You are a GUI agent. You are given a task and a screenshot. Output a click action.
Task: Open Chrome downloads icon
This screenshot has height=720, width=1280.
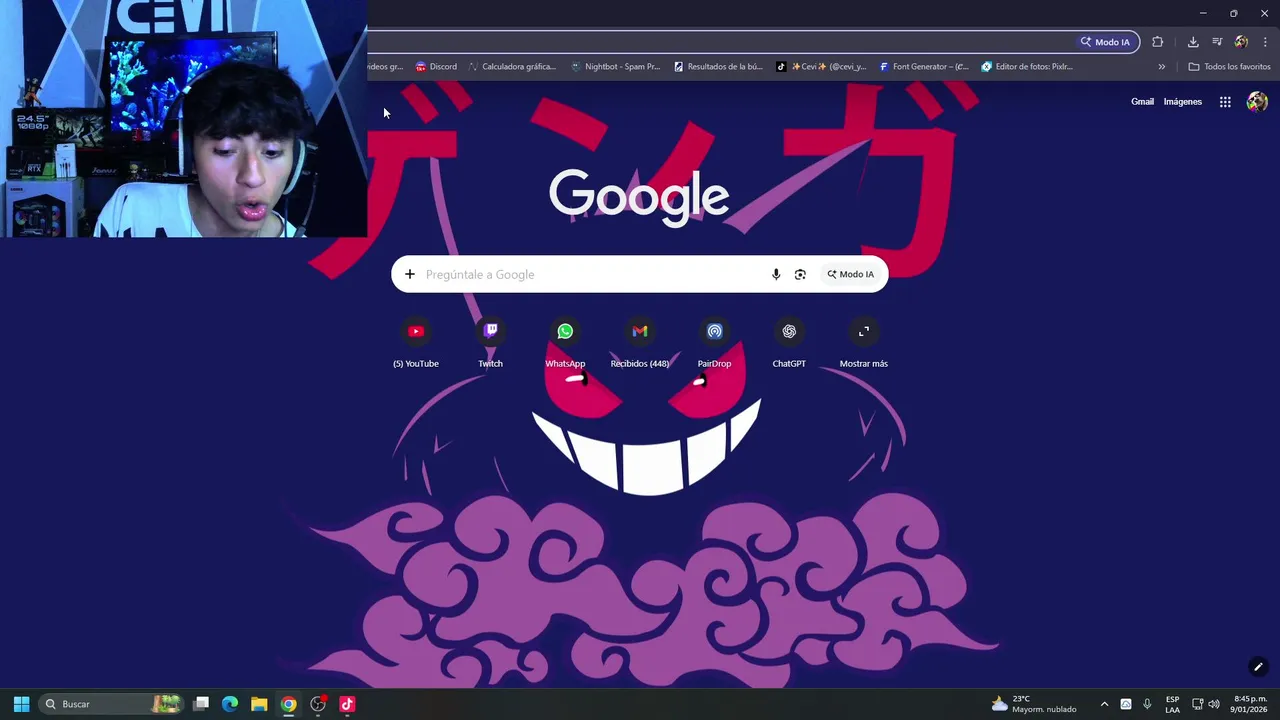1193,42
